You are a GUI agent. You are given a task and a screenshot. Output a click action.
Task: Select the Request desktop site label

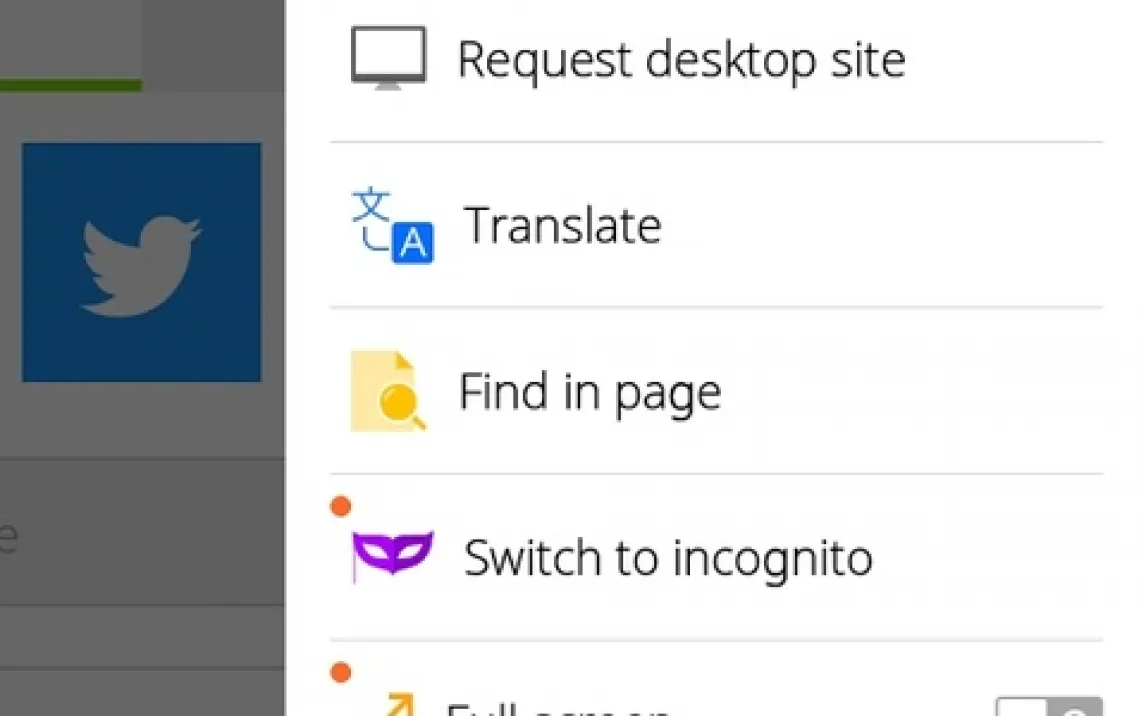tap(680, 60)
